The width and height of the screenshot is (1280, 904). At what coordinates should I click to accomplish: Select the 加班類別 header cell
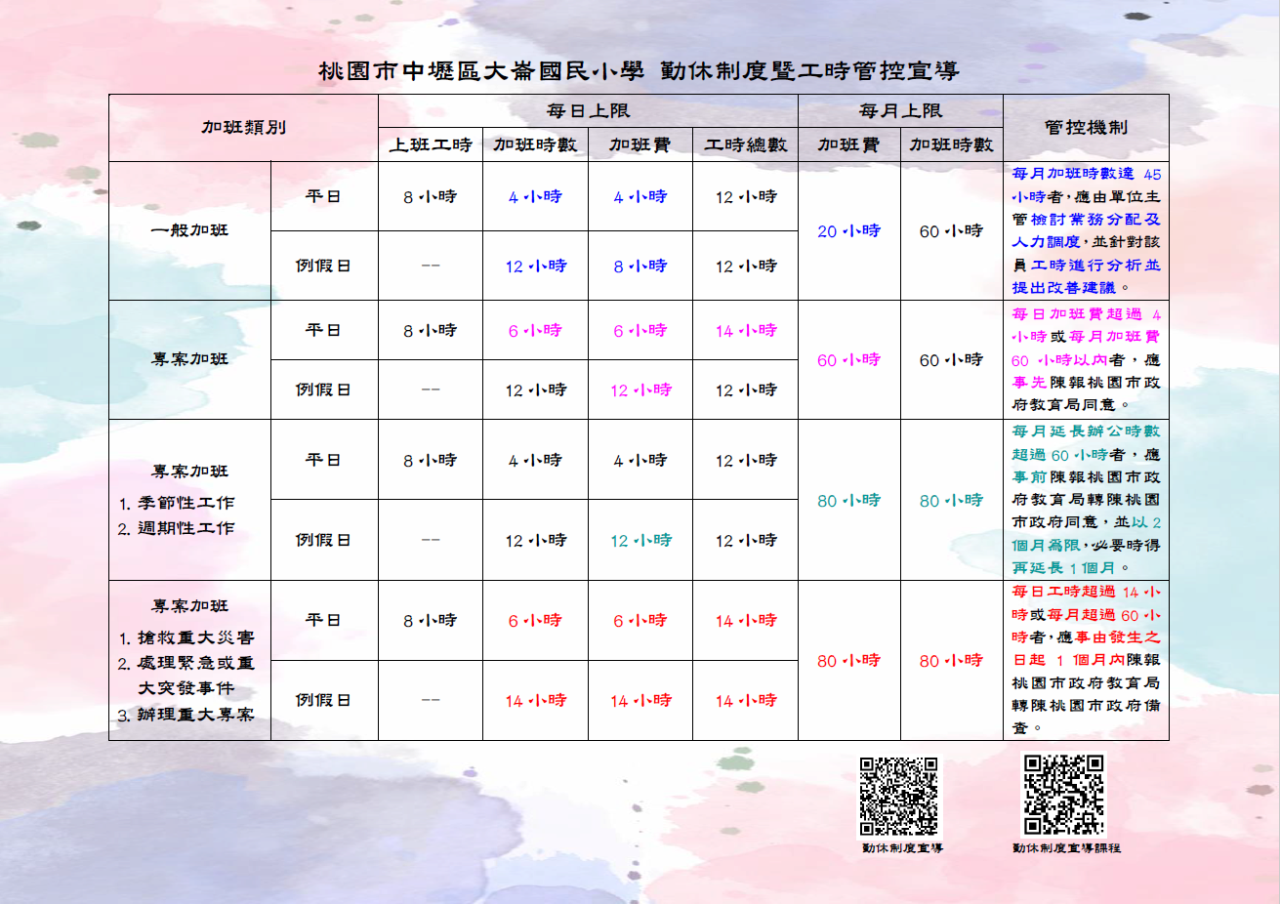coord(243,128)
